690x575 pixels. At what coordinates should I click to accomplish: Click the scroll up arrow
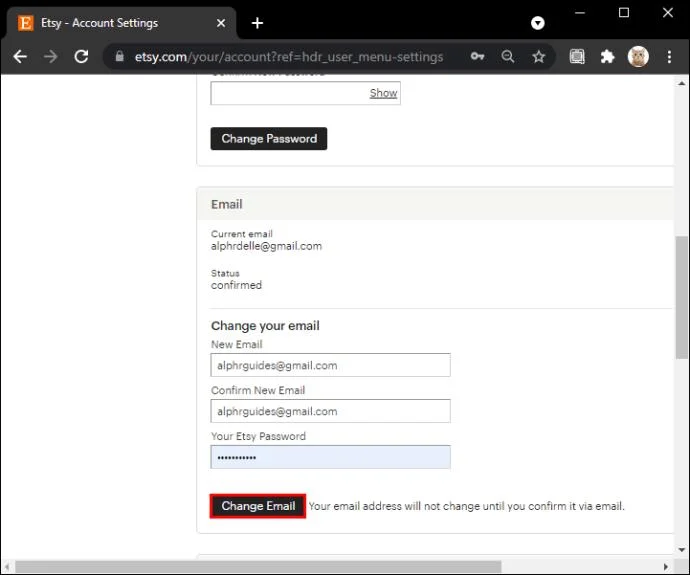(682, 83)
